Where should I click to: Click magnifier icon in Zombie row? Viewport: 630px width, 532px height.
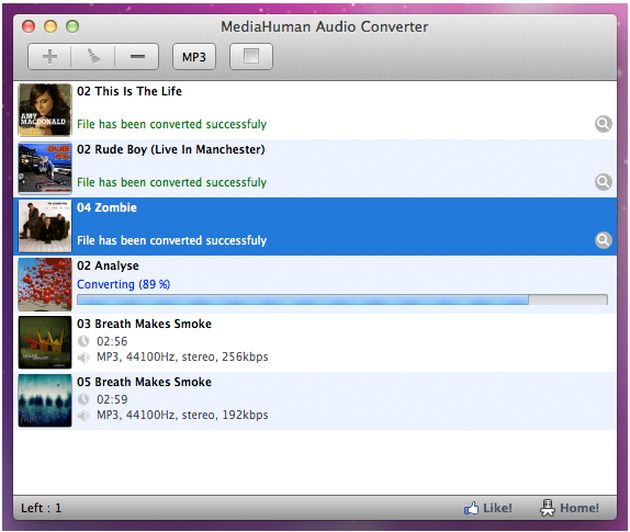click(602, 240)
